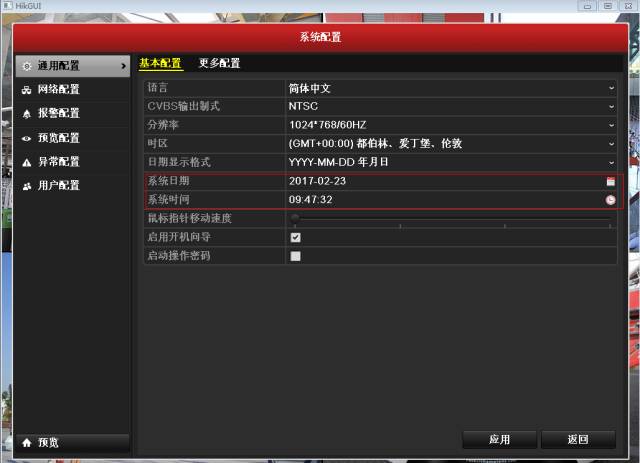Click the 鼠标指针移动速度 slider track

450,218
